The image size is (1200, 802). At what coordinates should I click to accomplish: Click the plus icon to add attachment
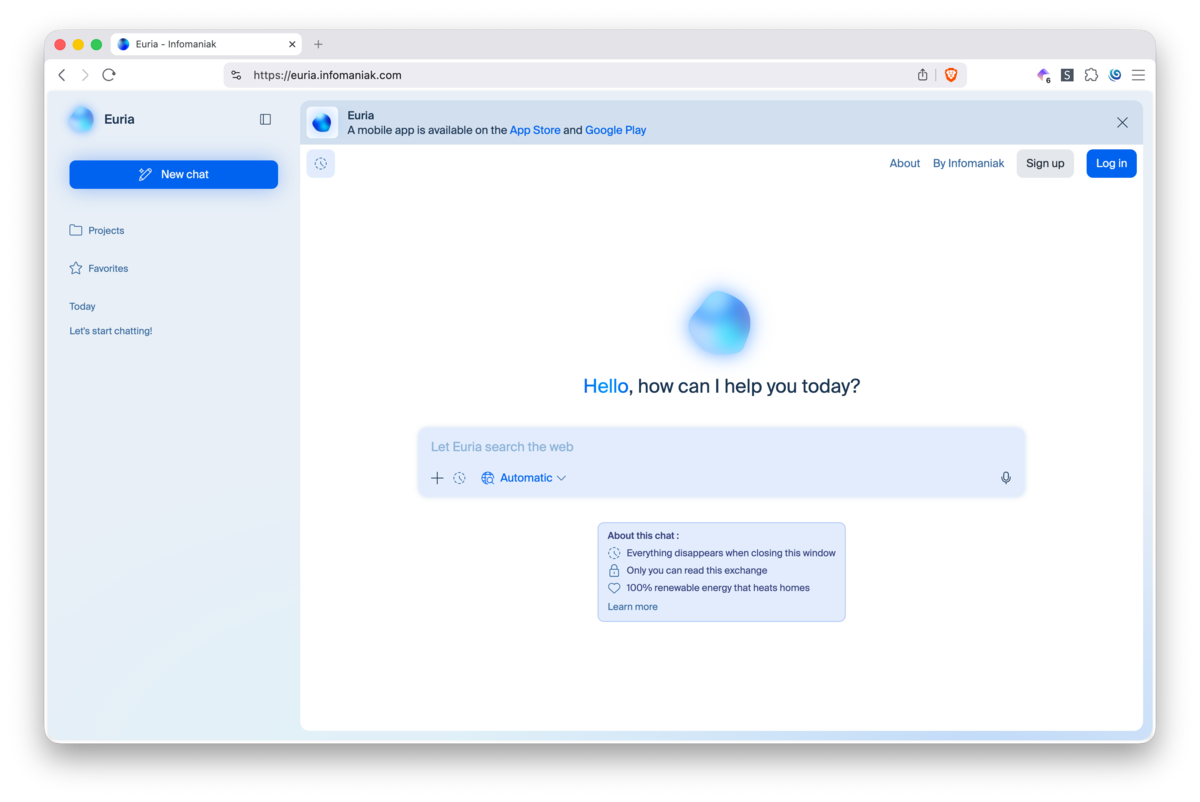point(437,478)
